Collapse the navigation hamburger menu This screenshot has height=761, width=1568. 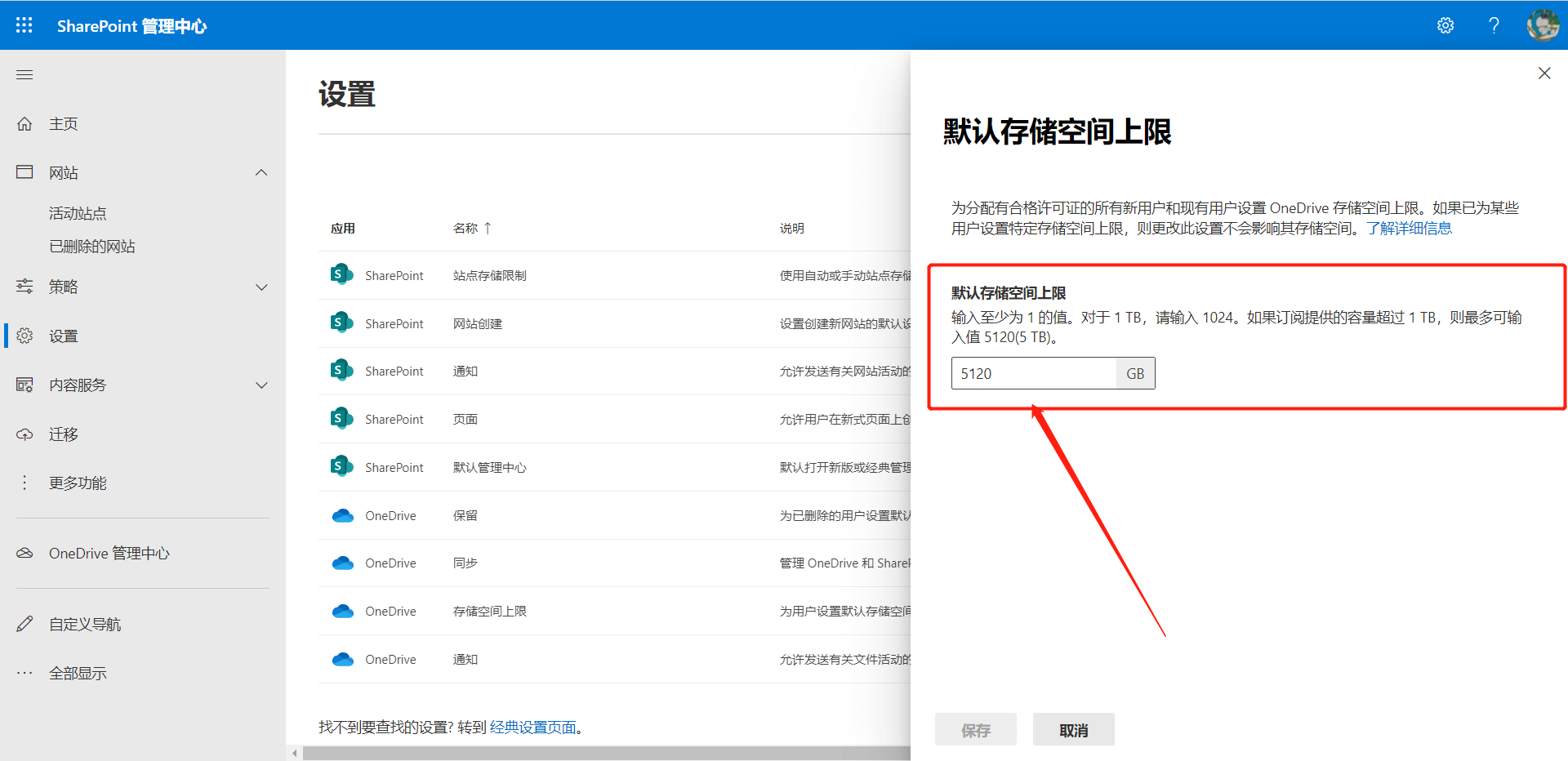tap(24, 74)
